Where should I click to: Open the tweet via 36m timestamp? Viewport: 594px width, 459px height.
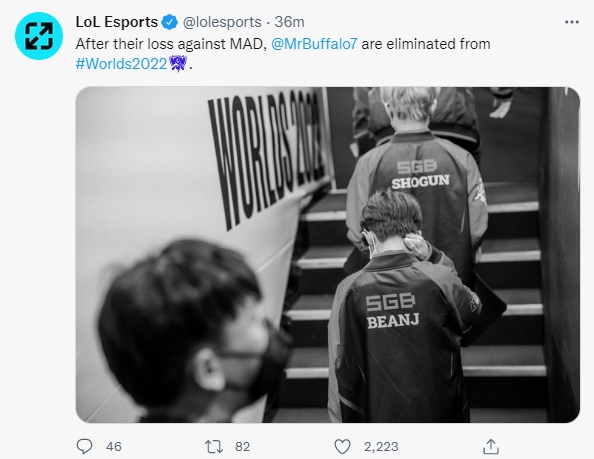coord(289,22)
